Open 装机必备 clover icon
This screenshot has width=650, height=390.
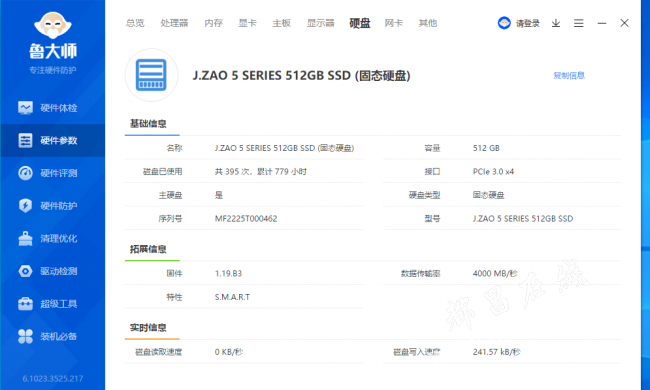[25, 336]
